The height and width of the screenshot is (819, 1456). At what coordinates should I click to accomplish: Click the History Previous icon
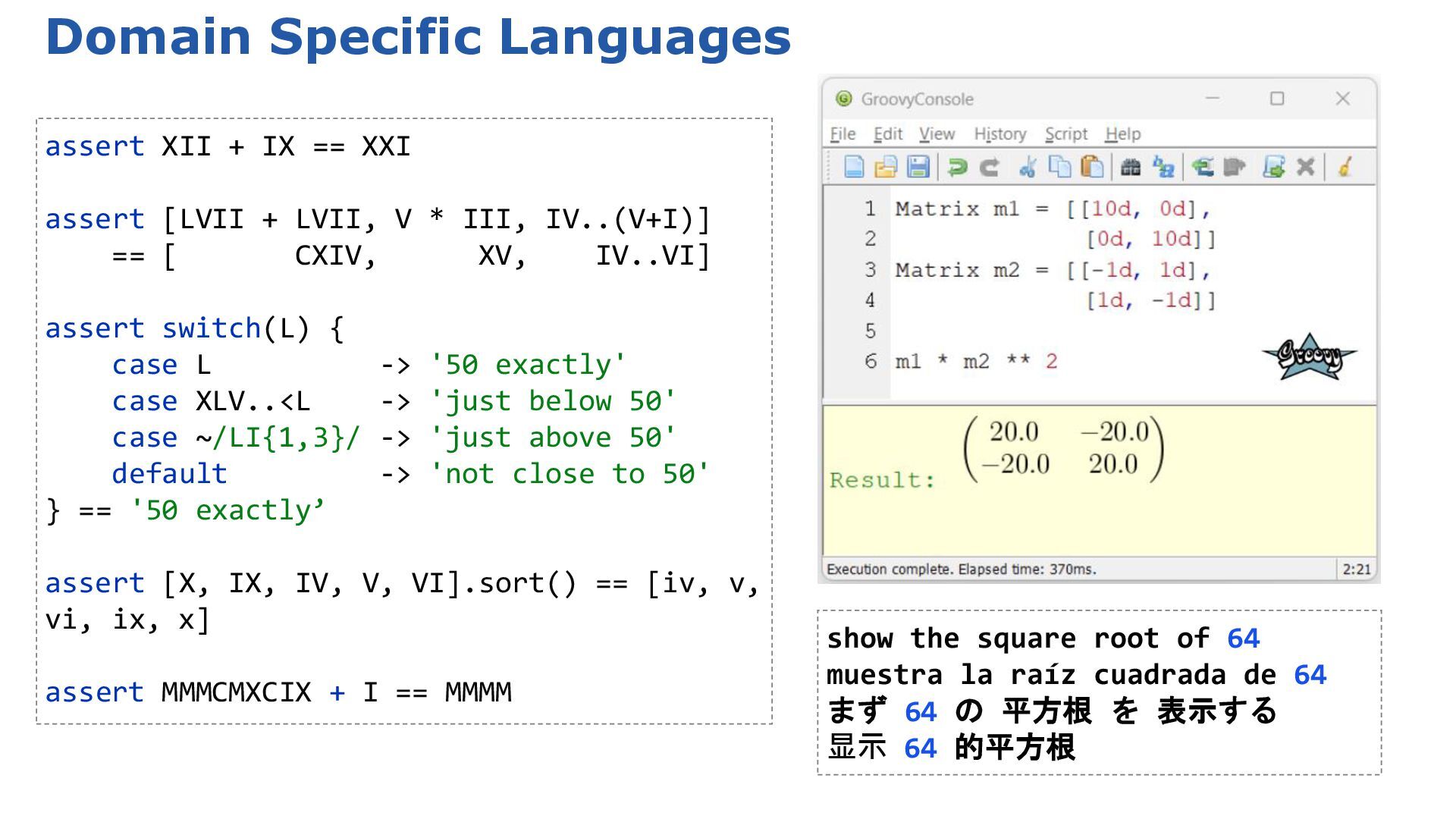point(1203,166)
